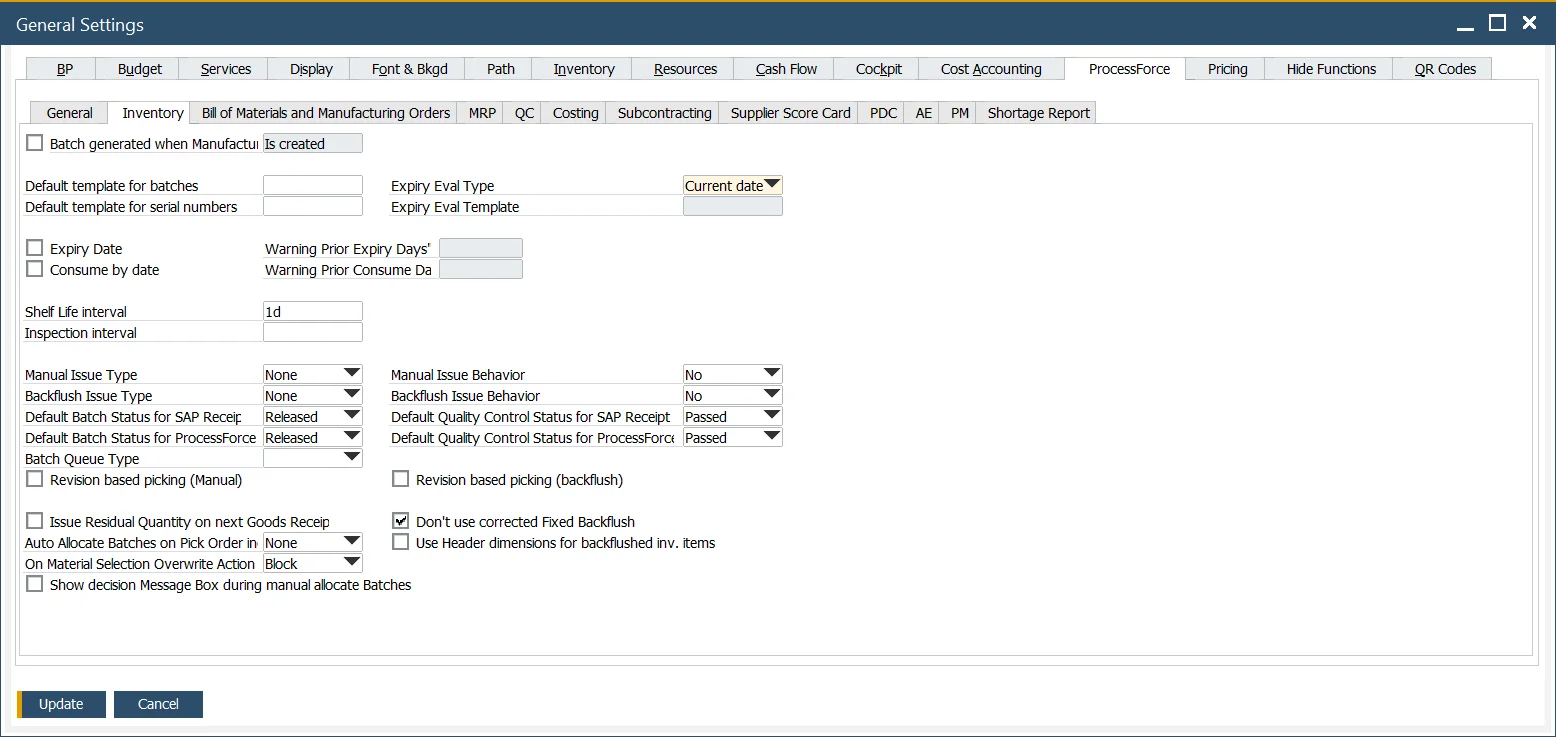Viewport: 1556px width, 737px height.
Task: Click the Shelf Life interval input field
Action: click(312, 311)
